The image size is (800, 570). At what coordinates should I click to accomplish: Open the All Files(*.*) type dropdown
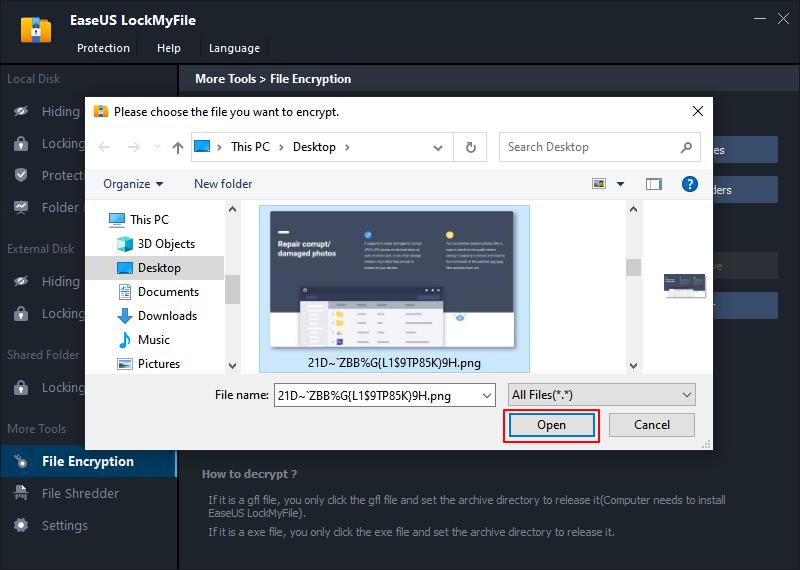pyautogui.click(x=602, y=395)
